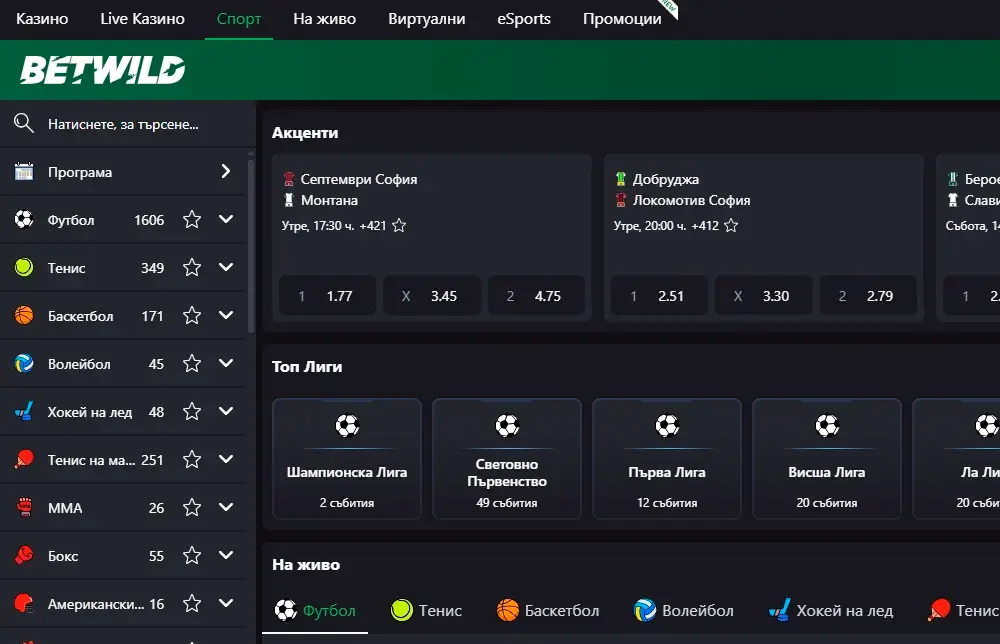Click the Септември София jersey icon
The width and height of the screenshot is (1000, 644).
click(x=289, y=179)
